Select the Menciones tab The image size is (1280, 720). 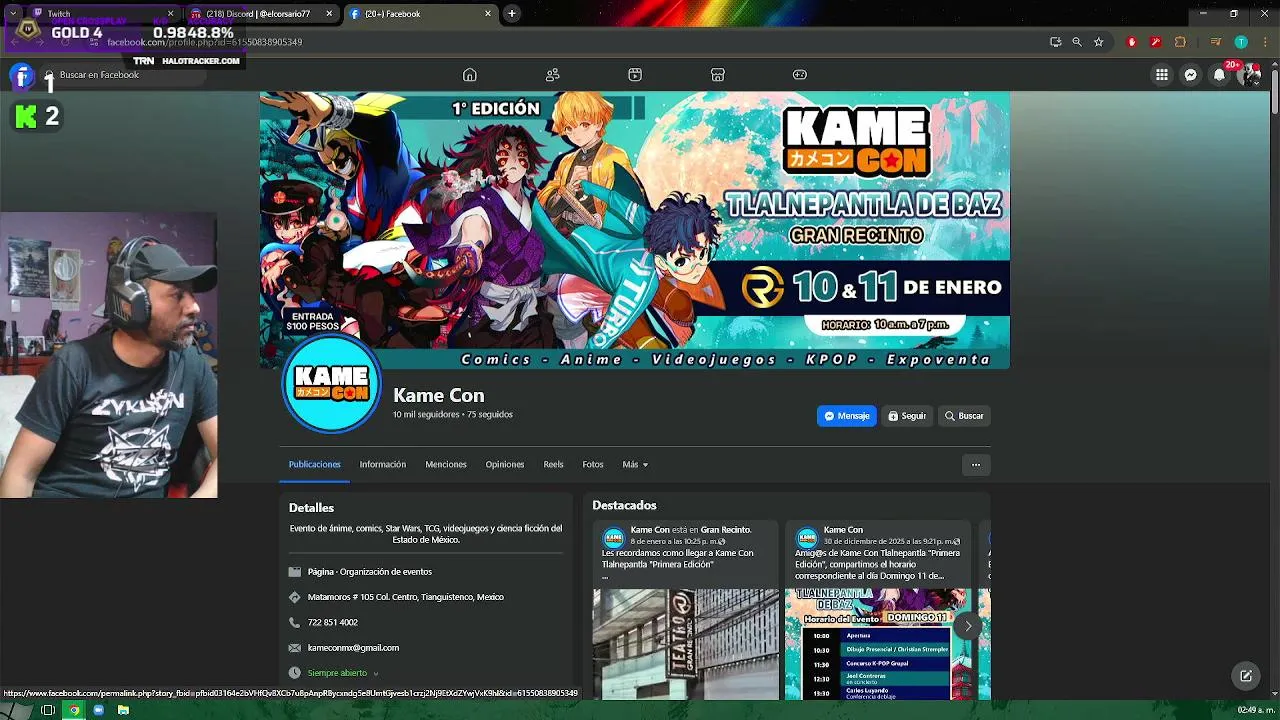pyautogui.click(x=446, y=464)
